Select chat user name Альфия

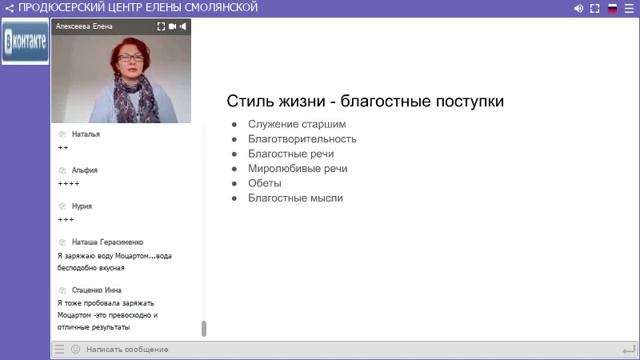(84, 170)
